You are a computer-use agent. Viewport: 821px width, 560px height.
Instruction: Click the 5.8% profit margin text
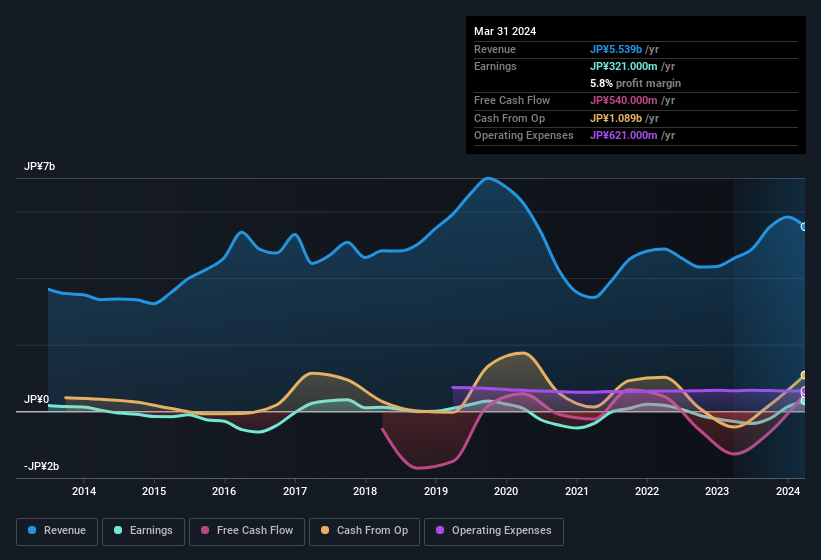point(636,83)
